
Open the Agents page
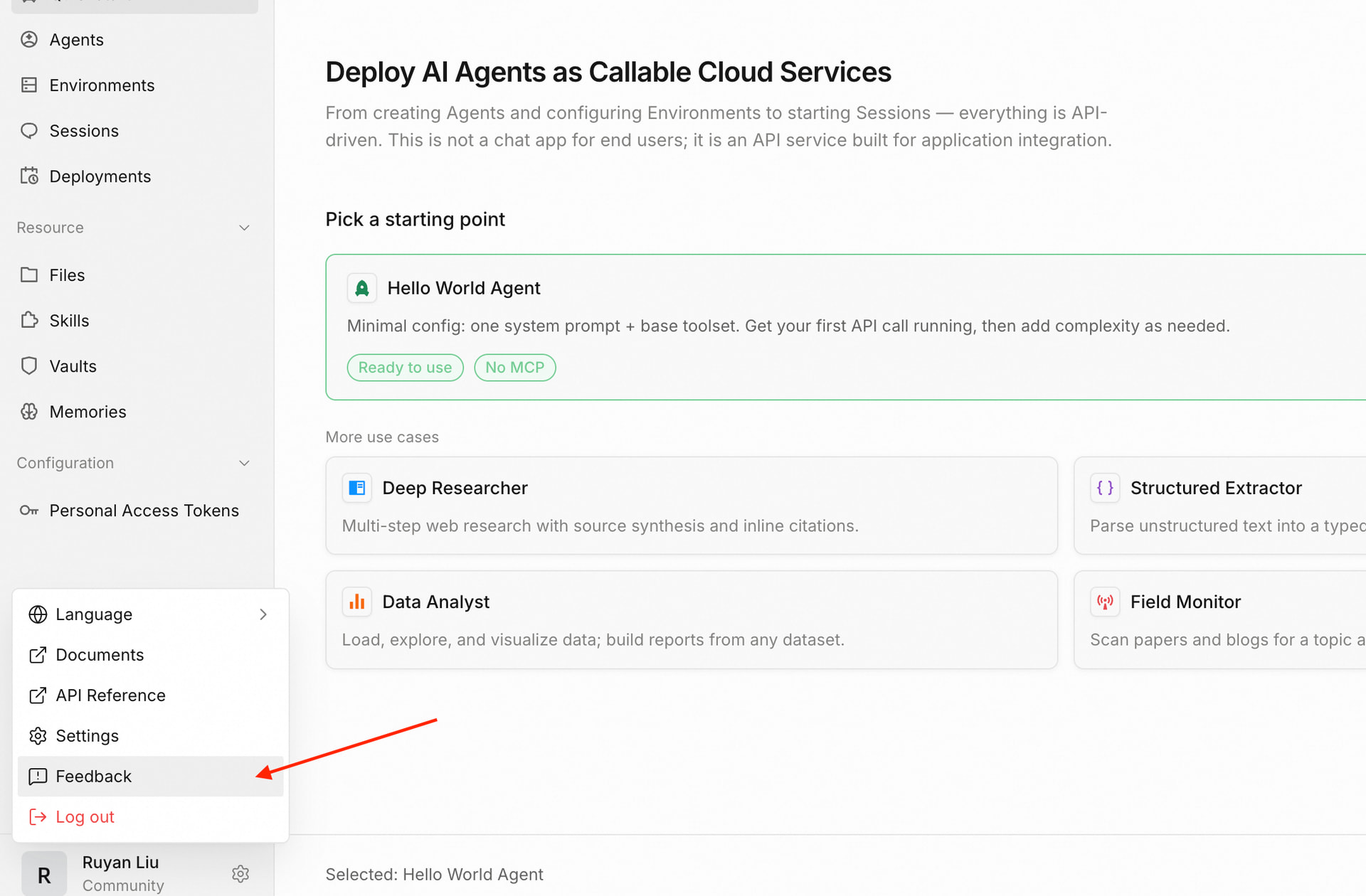click(135, 40)
